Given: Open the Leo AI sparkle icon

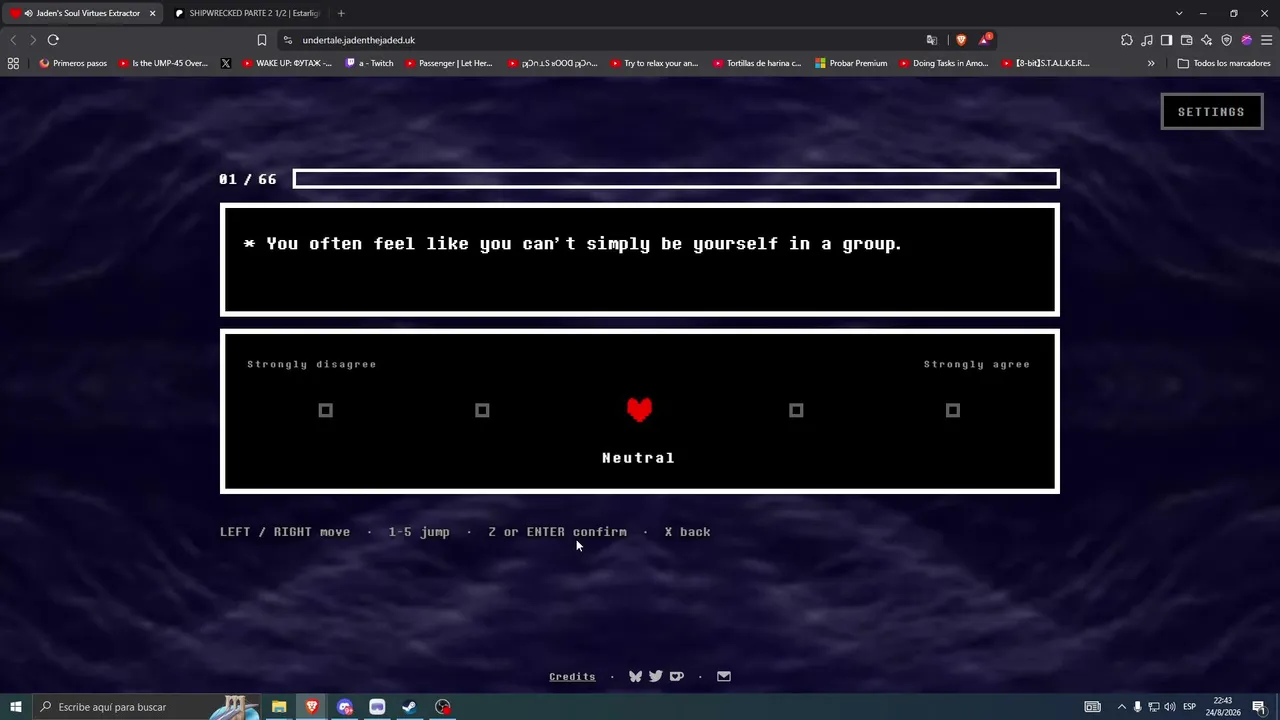Looking at the screenshot, I should [1207, 40].
